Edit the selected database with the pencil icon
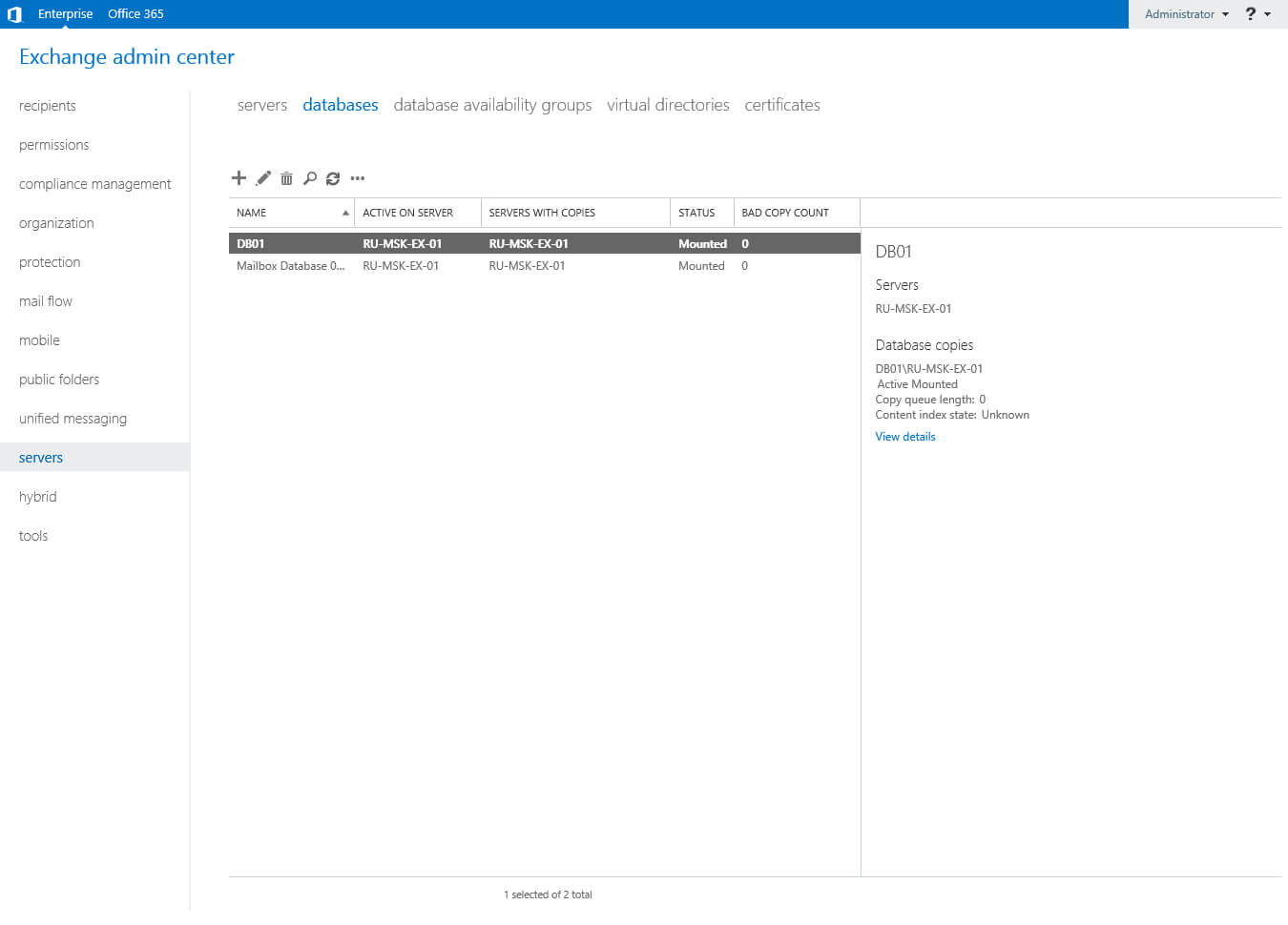This screenshot has width=1288, height=925. [263, 177]
